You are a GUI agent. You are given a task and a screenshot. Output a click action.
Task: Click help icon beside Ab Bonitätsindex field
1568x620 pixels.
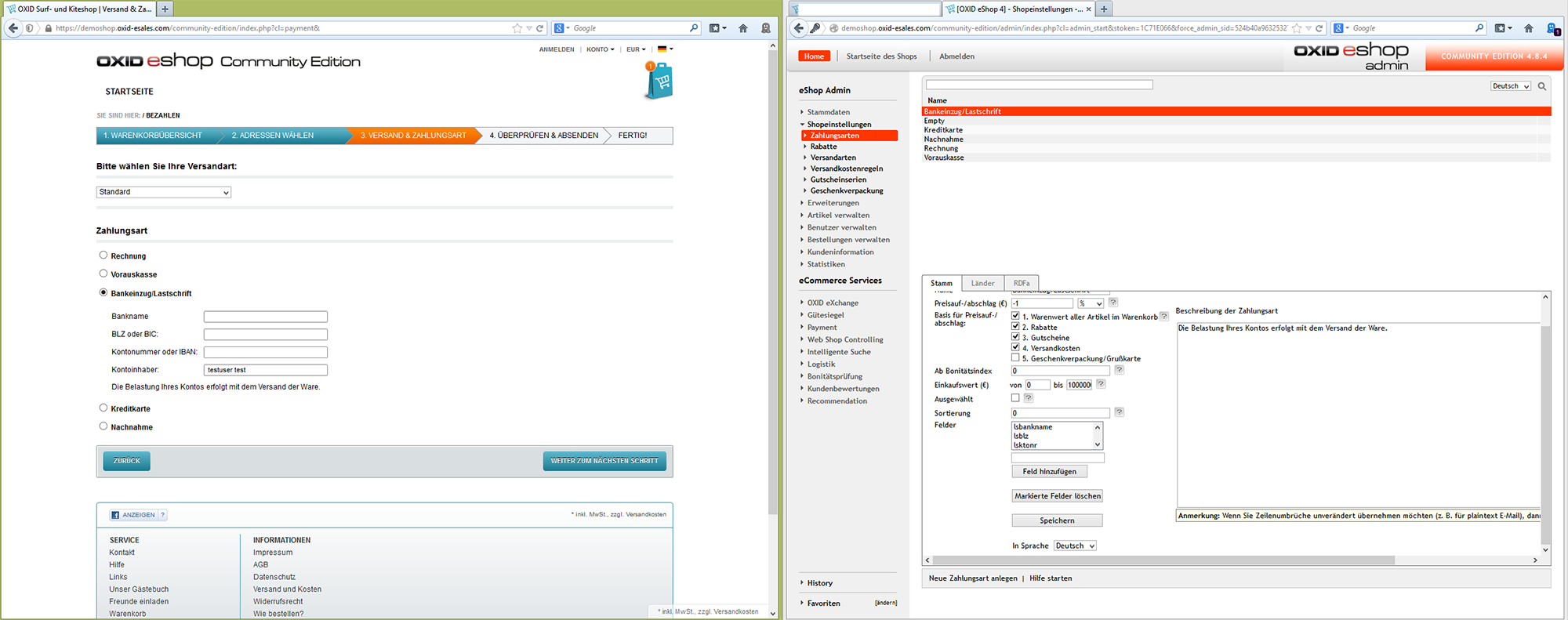click(x=1119, y=370)
